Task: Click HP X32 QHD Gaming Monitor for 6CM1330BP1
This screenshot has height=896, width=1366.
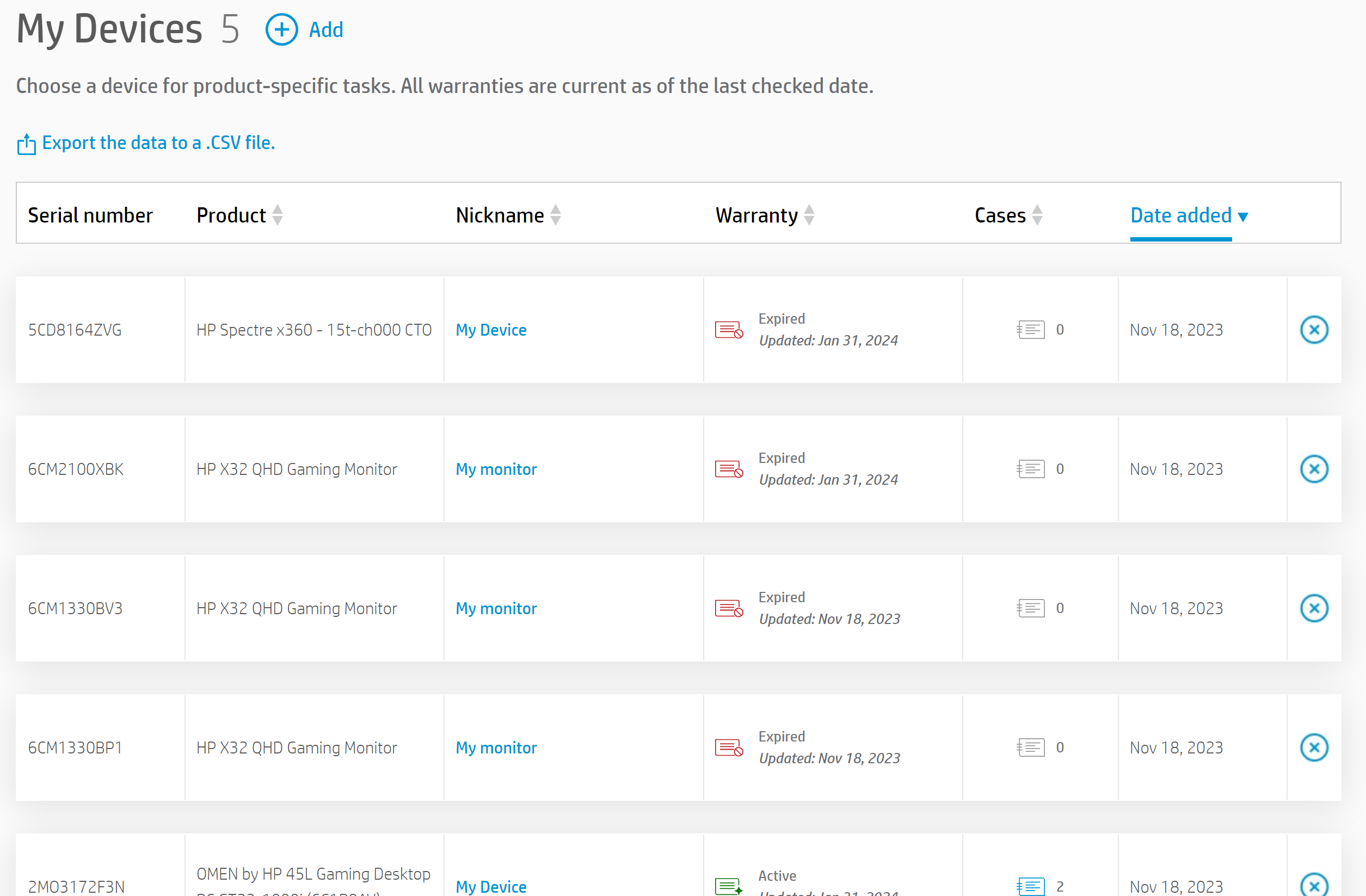Action: pos(297,747)
